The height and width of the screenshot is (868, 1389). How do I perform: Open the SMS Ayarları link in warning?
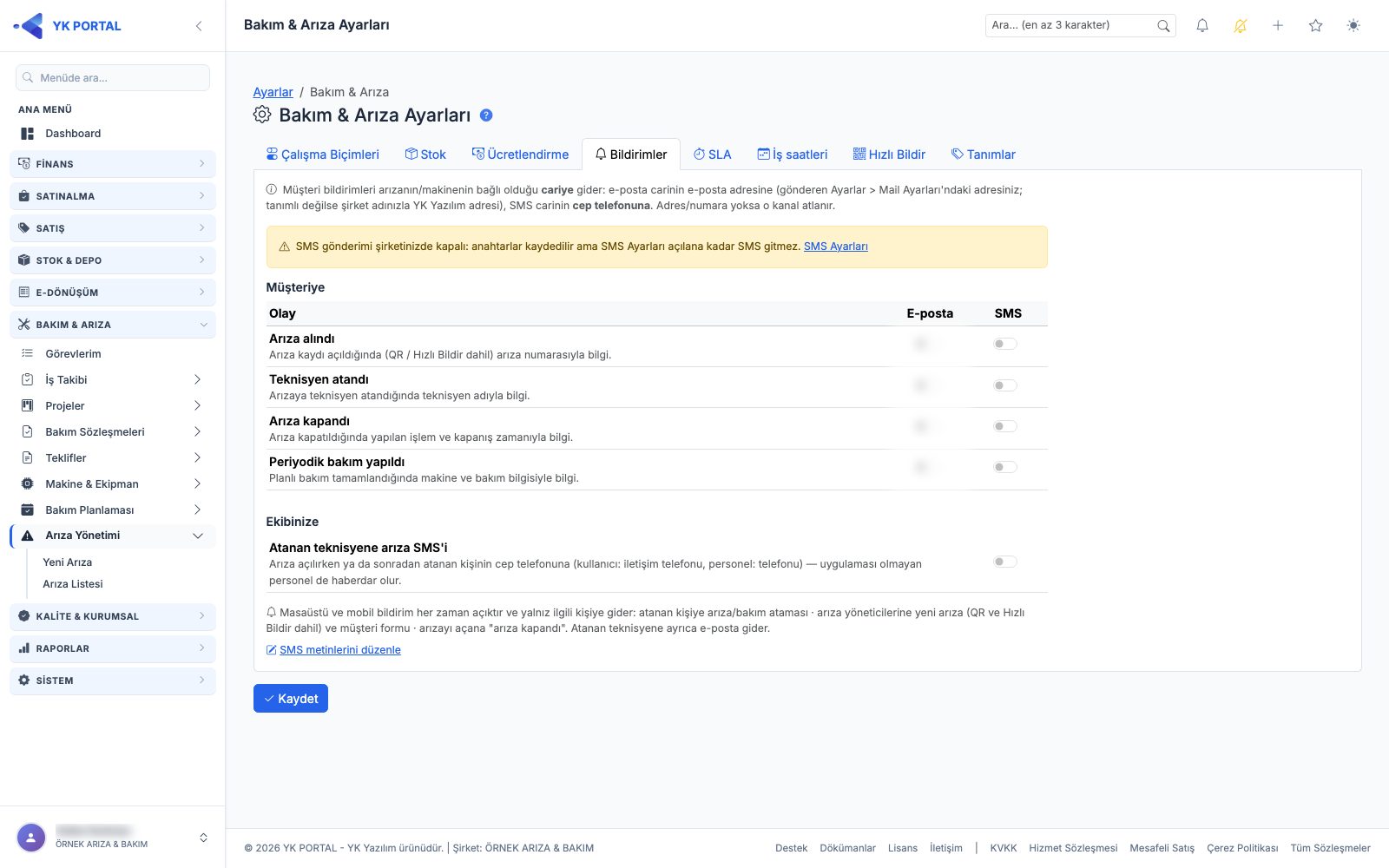(835, 247)
